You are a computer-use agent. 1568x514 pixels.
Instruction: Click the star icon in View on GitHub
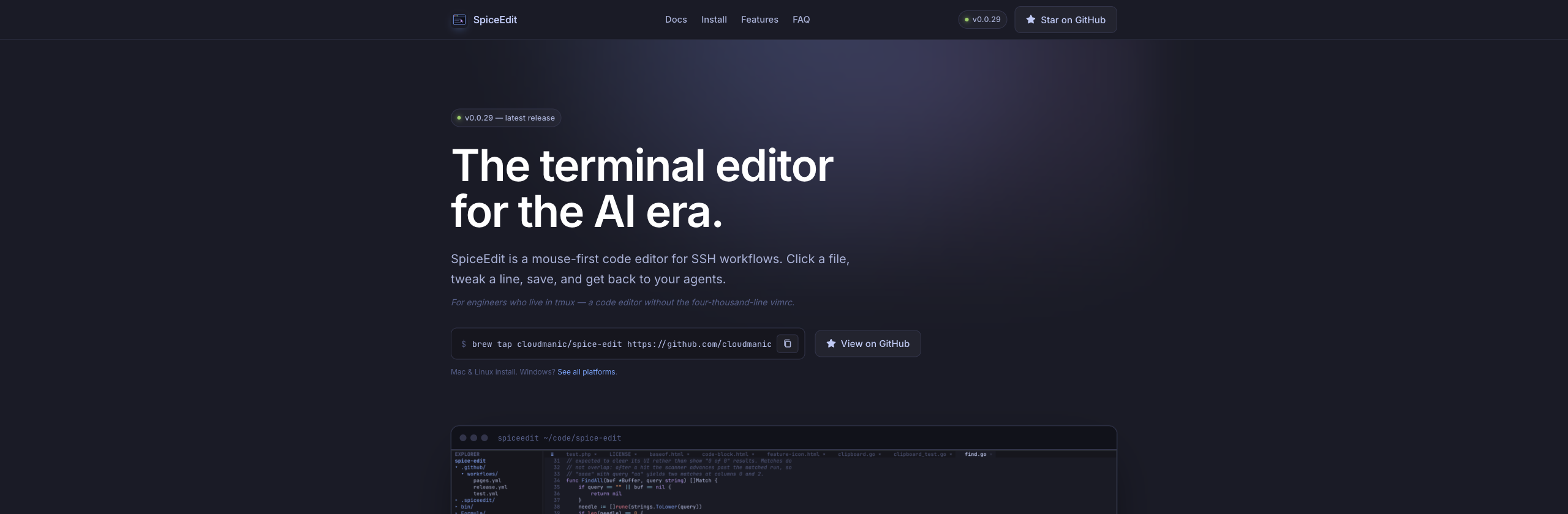coord(831,344)
